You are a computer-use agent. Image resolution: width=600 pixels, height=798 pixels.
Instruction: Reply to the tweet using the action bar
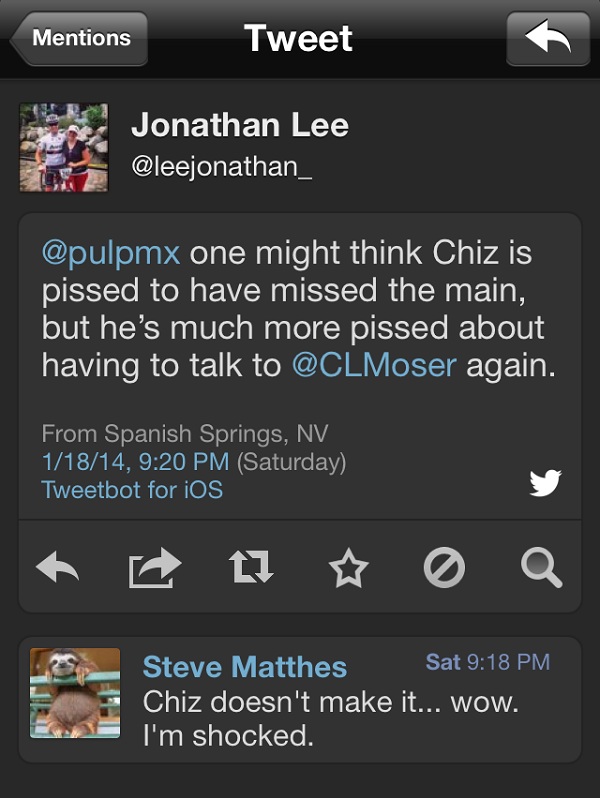[57, 569]
